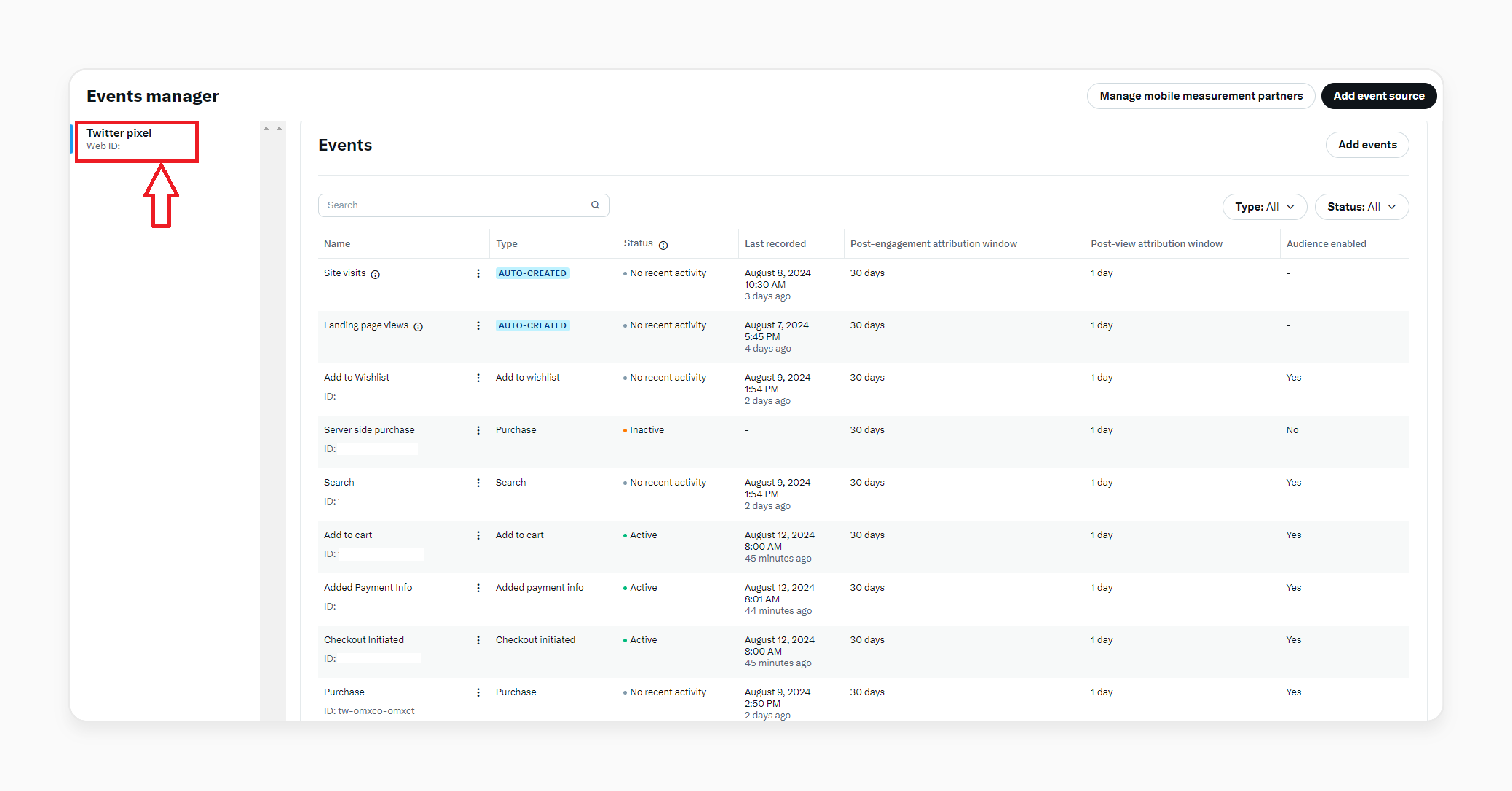Click the August 8, 2024 10:30 AM timestamp
The image size is (1512, 791).
(x=778, y=278)
